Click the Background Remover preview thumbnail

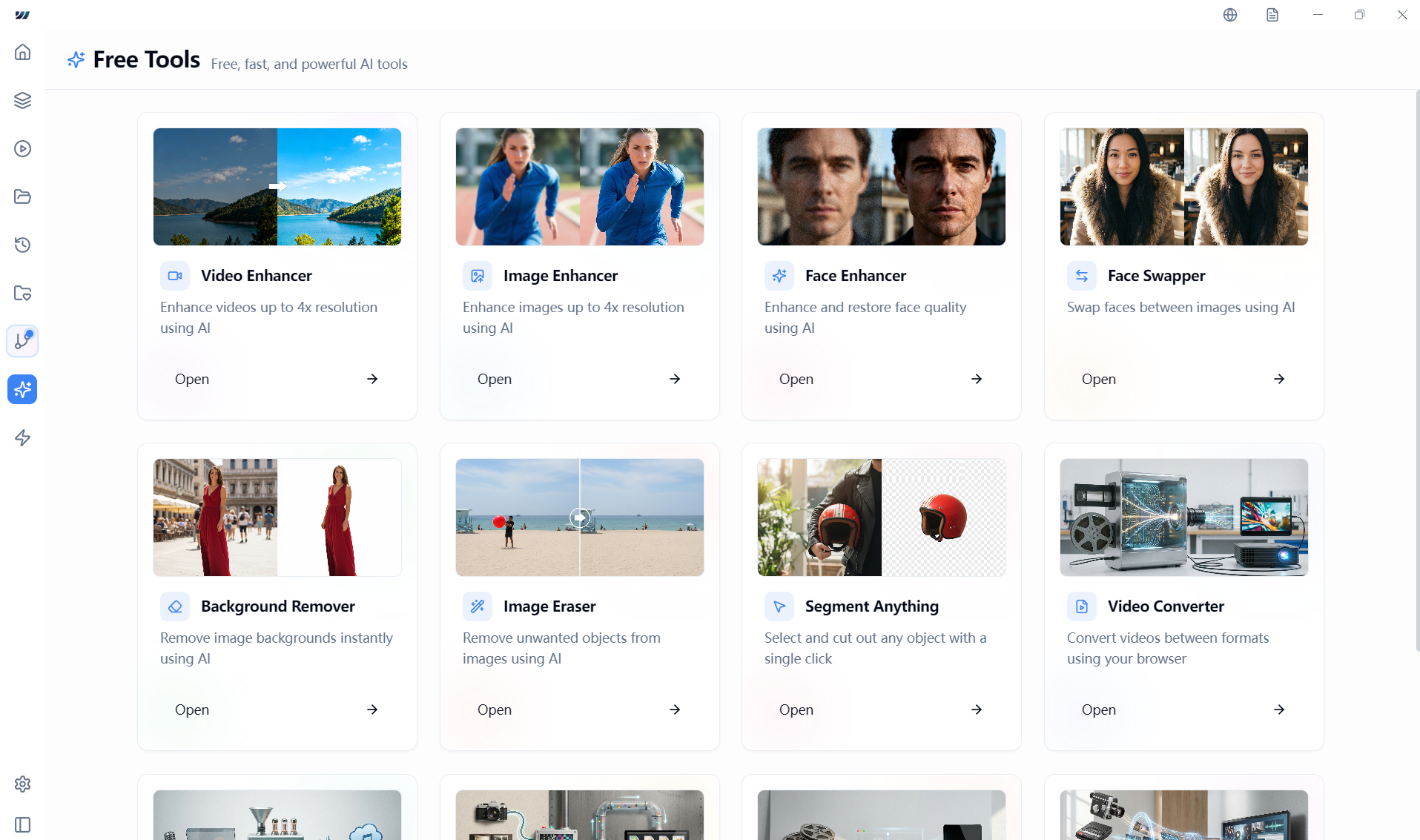pyautogui.click(x=277, y=517)
